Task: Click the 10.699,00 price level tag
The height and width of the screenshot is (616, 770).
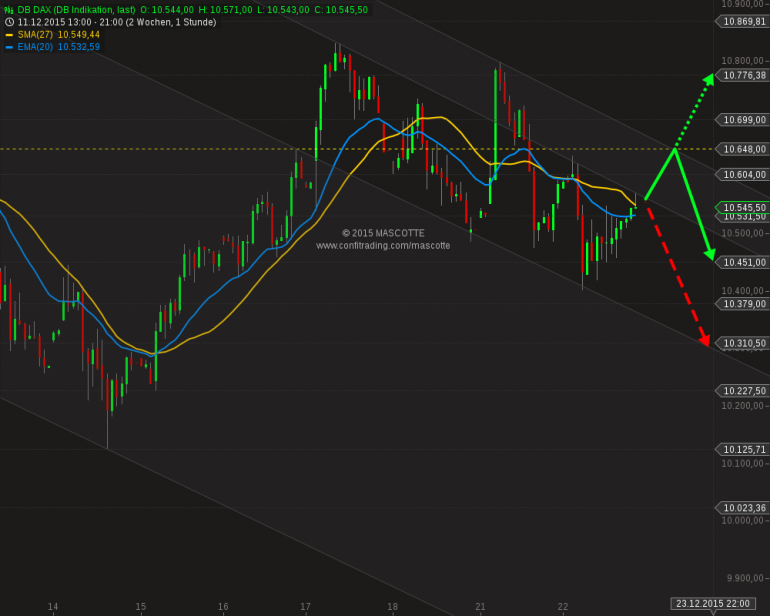Action: pyautogui.click(x=742, y=119)
